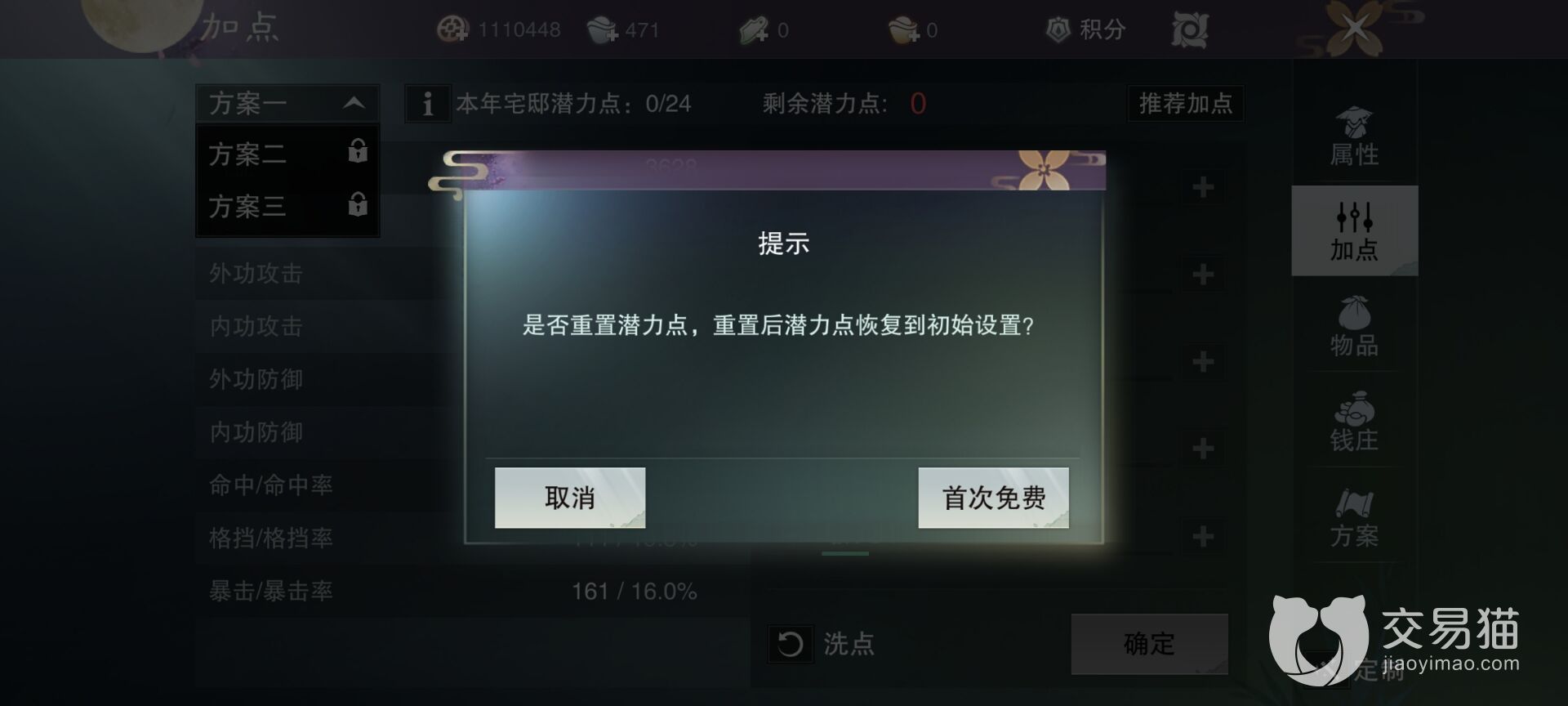Add coins via the 1110448 currency icon
The height and width of the screenshot is (706, 1568).
[452, 30]
